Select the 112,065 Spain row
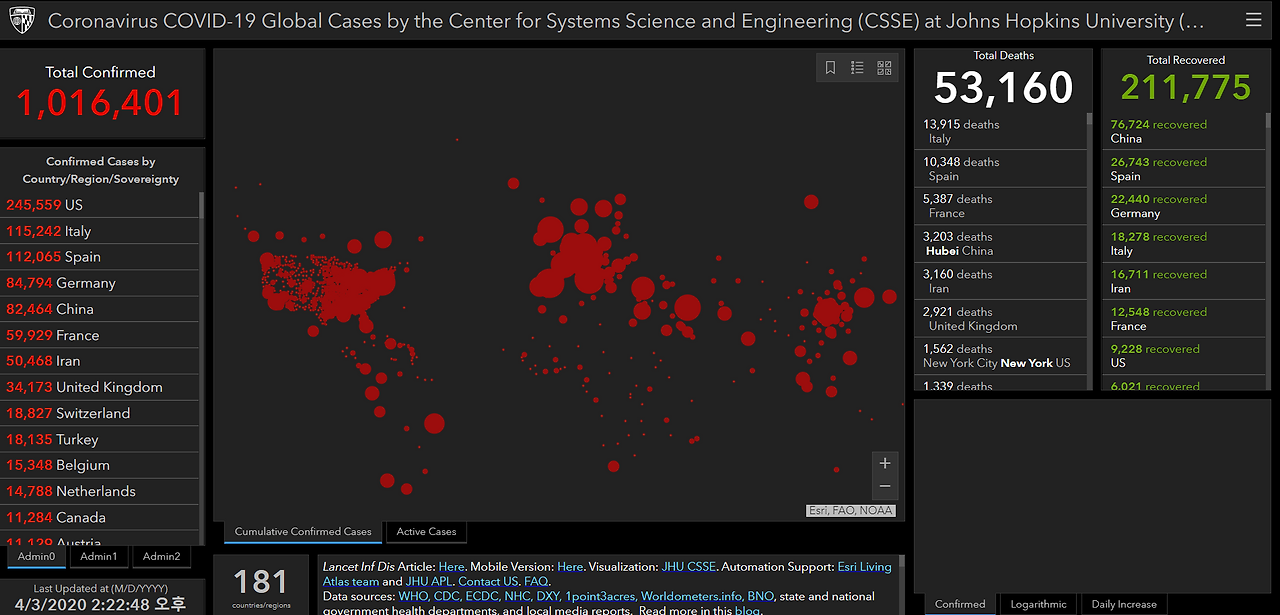 (x=100, y=257)
